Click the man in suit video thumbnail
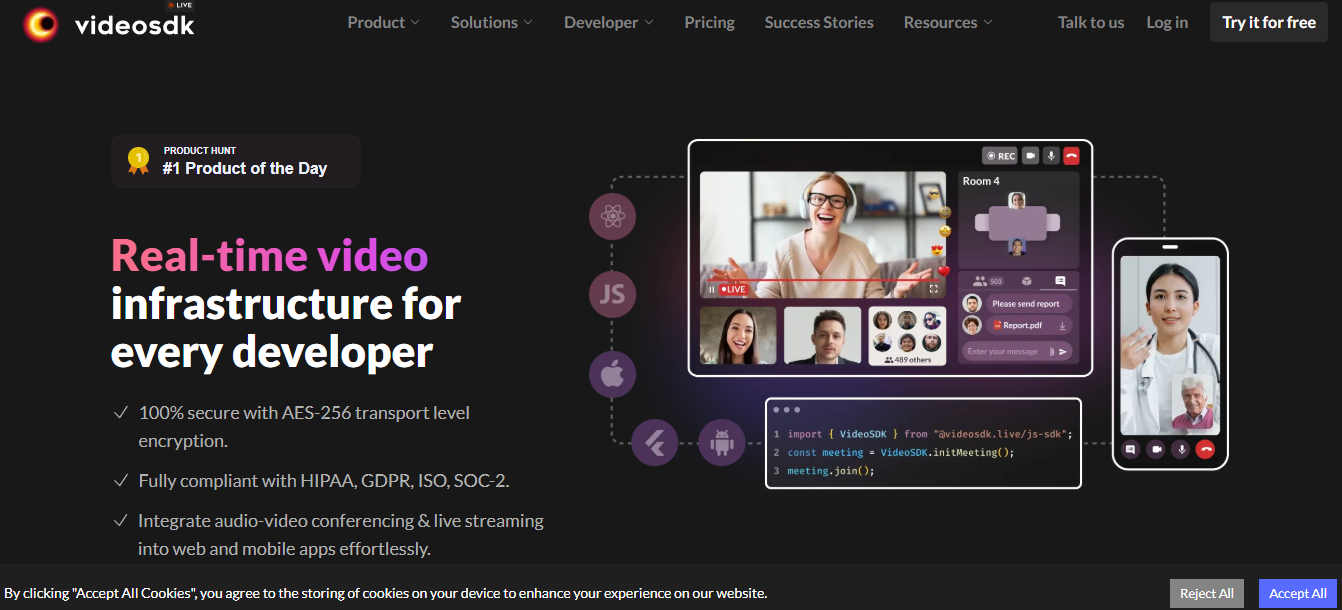1342x610 pixels. coord(822,335)
